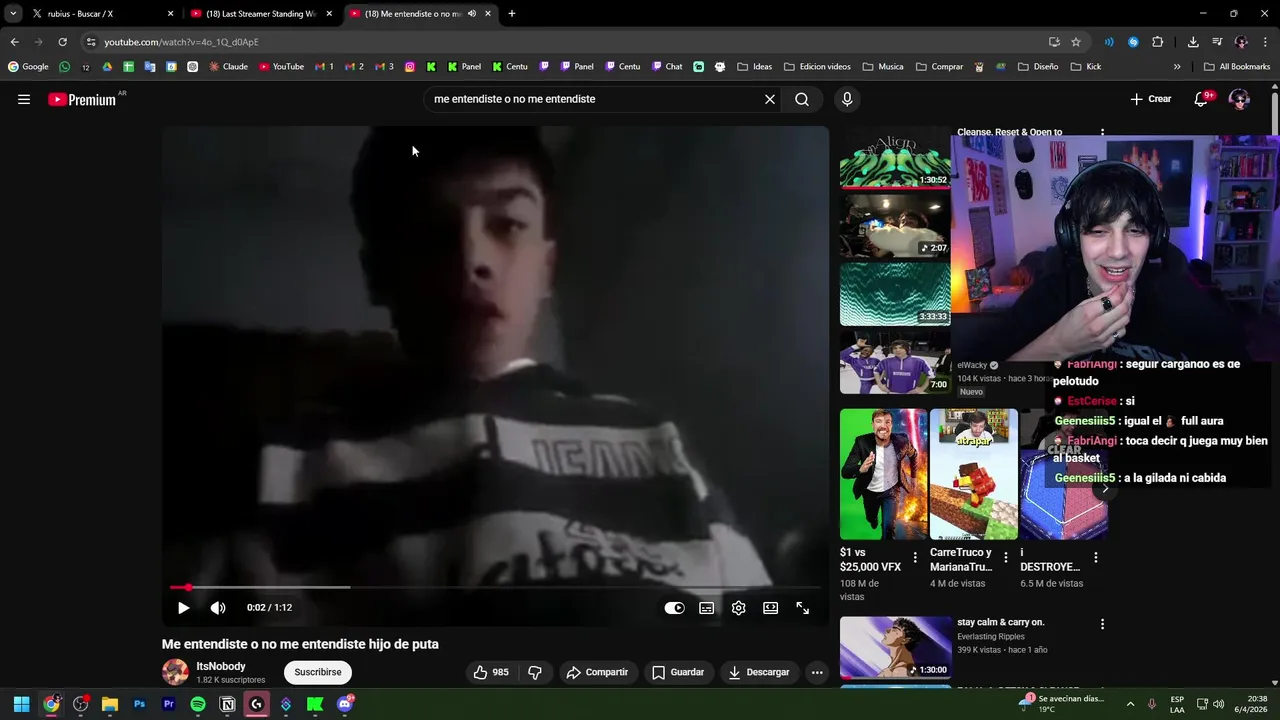The image size is (1280, 720).
Task: Open options for $1 vs $25,000 VFX
Action: click(915, 558)
